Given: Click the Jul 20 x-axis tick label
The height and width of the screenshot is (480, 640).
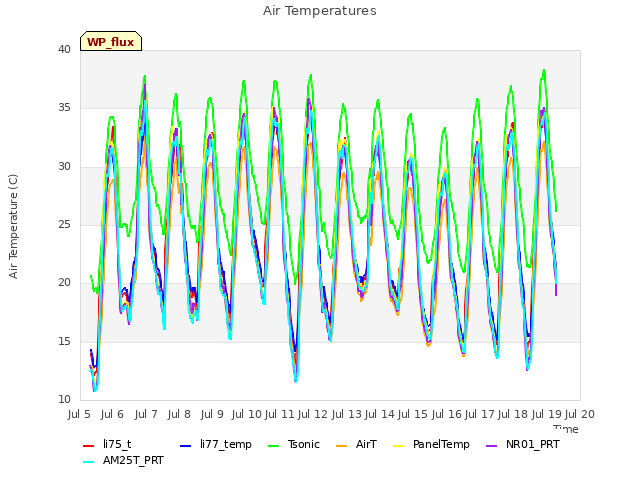Looking at the screenshot, I should click(x=580, y=414).
